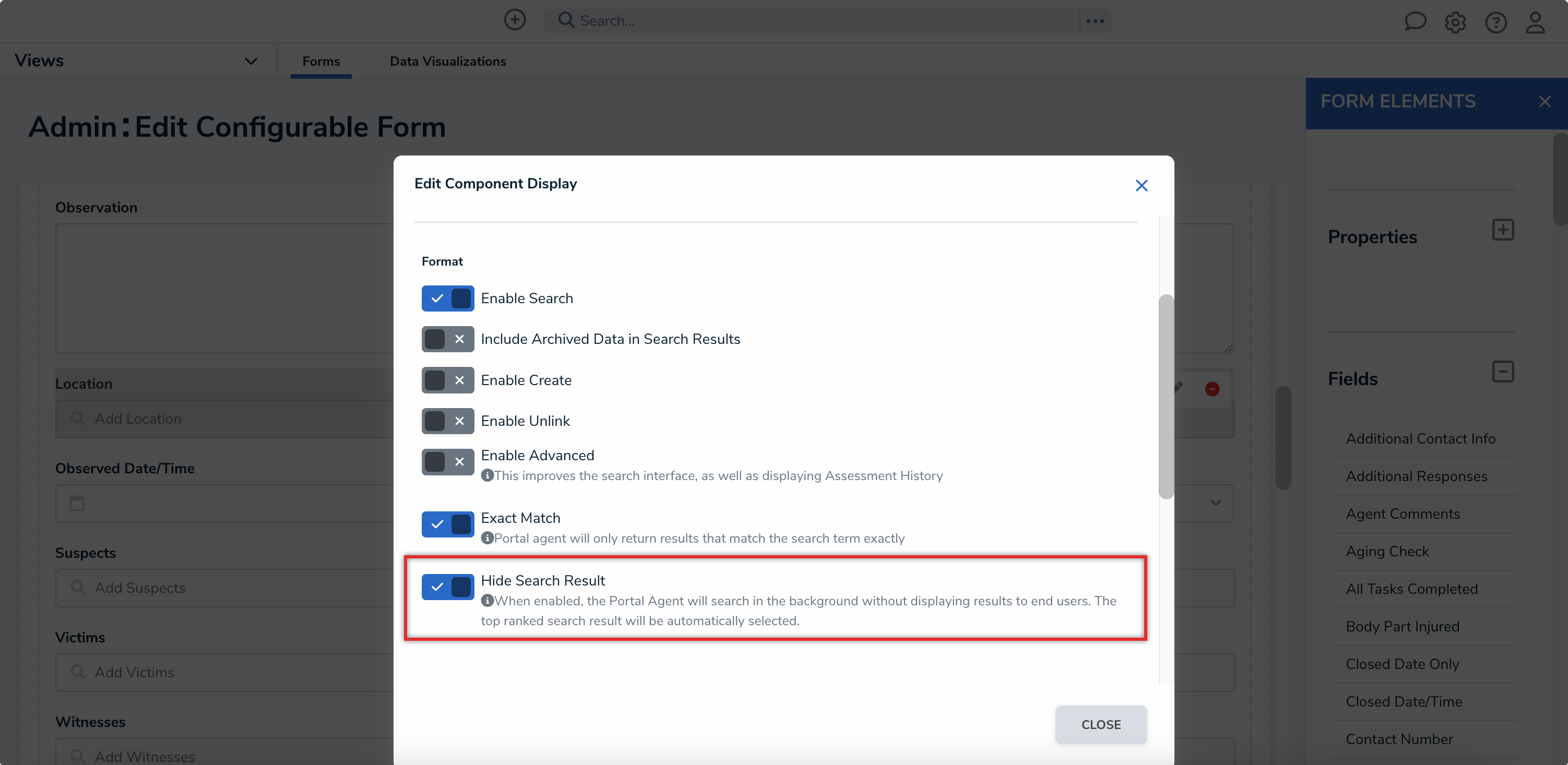This screenshot has height=765, width=1568.
Task: Click the chat bubble icon in top bar
Action: pos(1416,22)
